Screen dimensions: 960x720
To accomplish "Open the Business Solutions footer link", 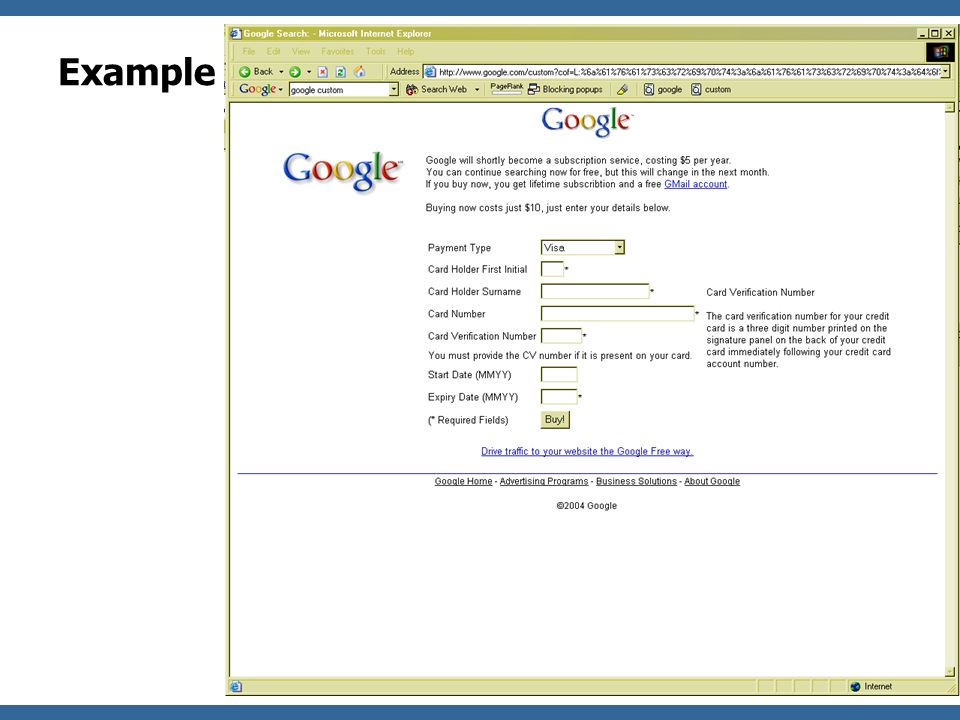I will (x=636, y=481).
